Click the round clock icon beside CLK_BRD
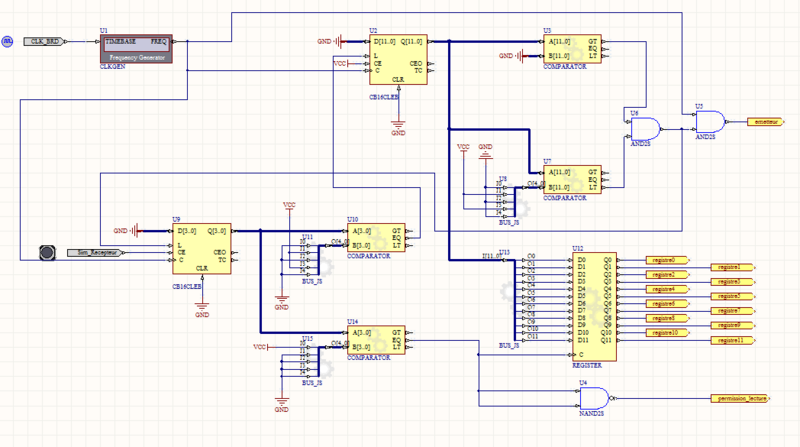This screenshot has width=800, height=447. (7, 41)
